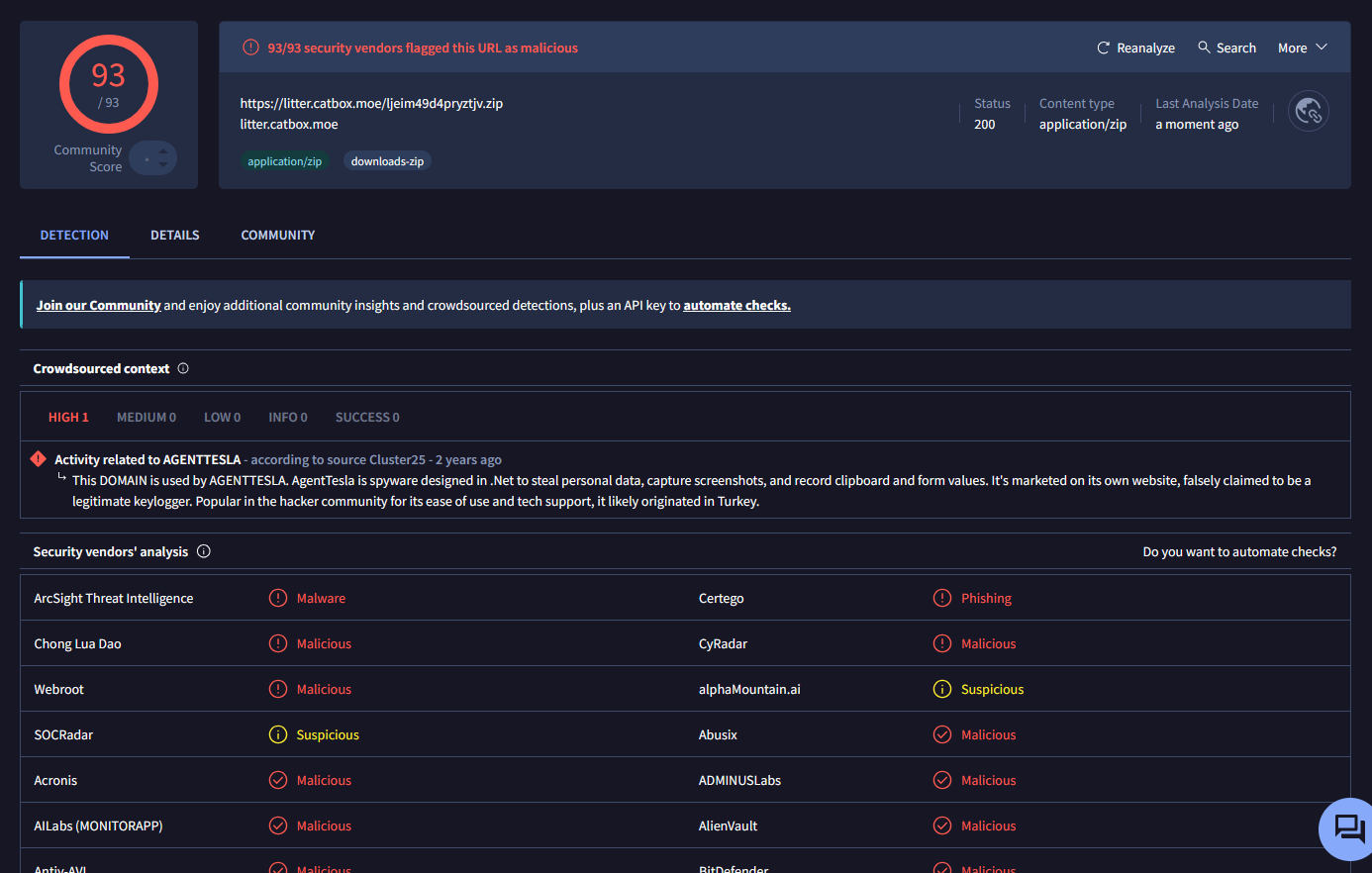Downvote using the Community Score down arrow
Image resolution: width=1372 pixels, height=873 pixels.
click(163, 165)
